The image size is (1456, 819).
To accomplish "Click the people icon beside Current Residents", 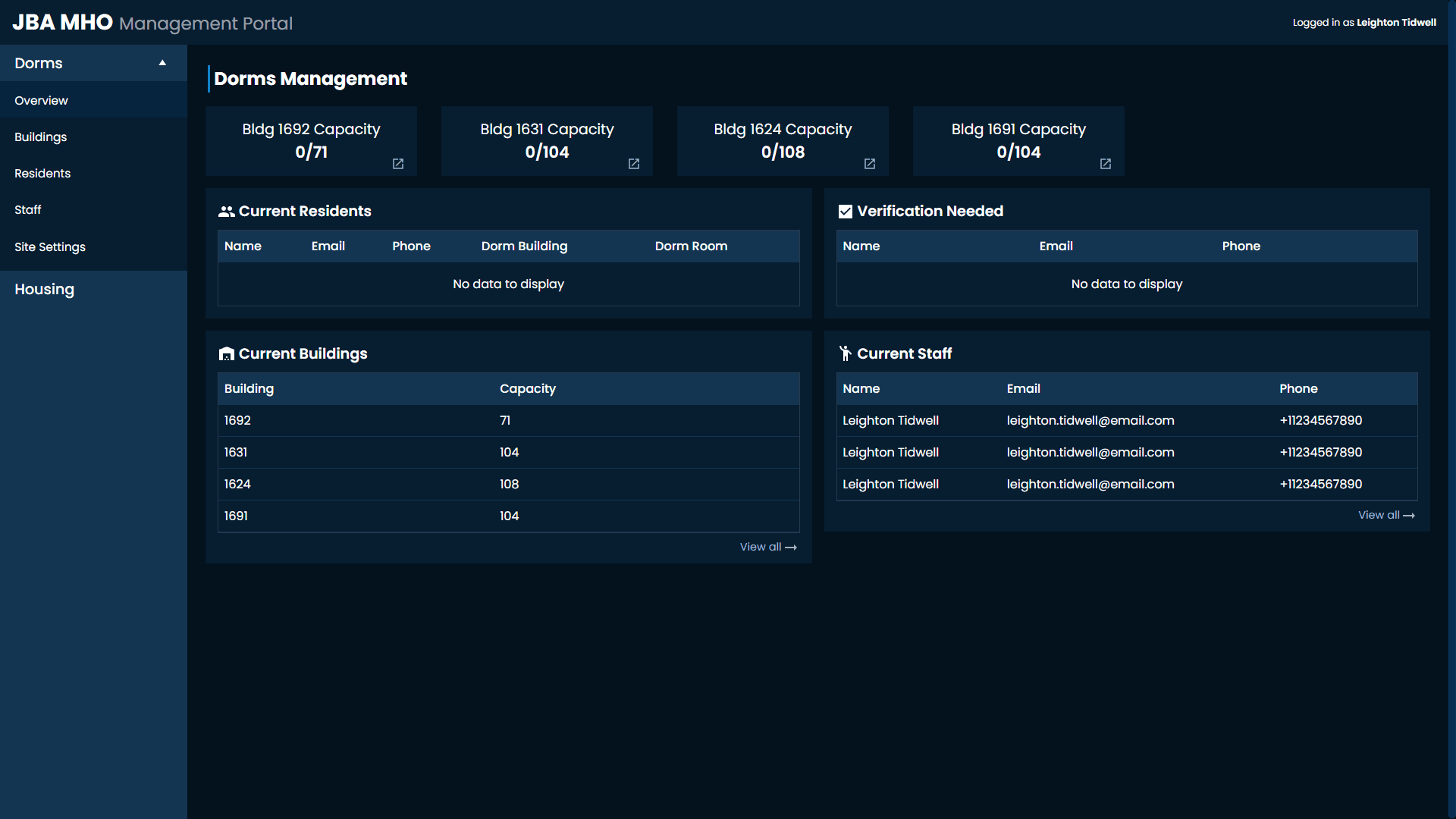I will pyautogui.click(x=225, y=211).
